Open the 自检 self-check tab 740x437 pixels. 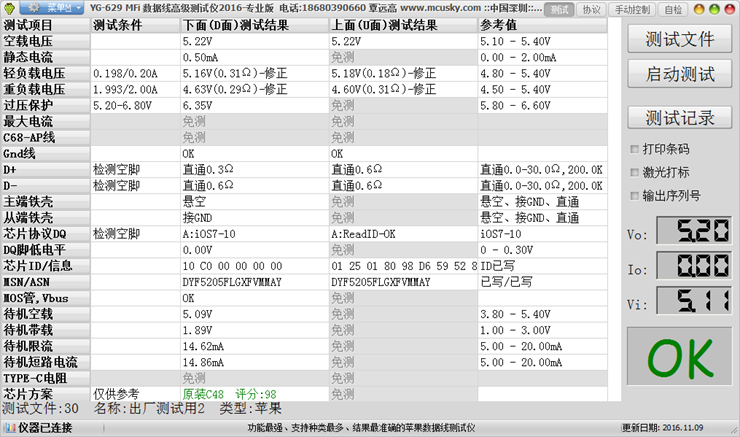[675, 9]
